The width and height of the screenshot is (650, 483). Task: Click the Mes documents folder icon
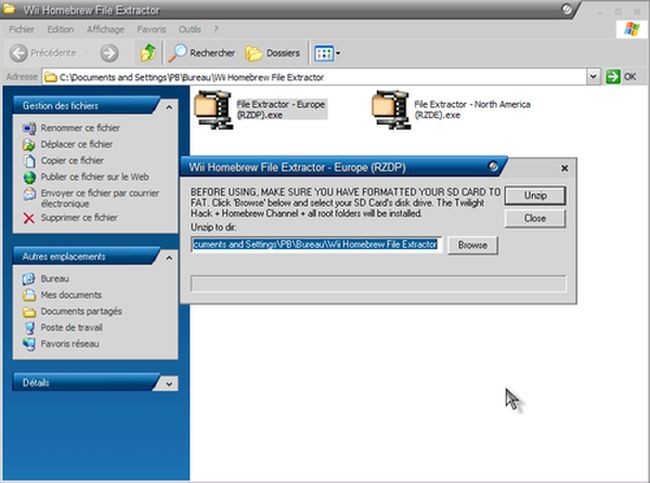click(x=29, y=295)
